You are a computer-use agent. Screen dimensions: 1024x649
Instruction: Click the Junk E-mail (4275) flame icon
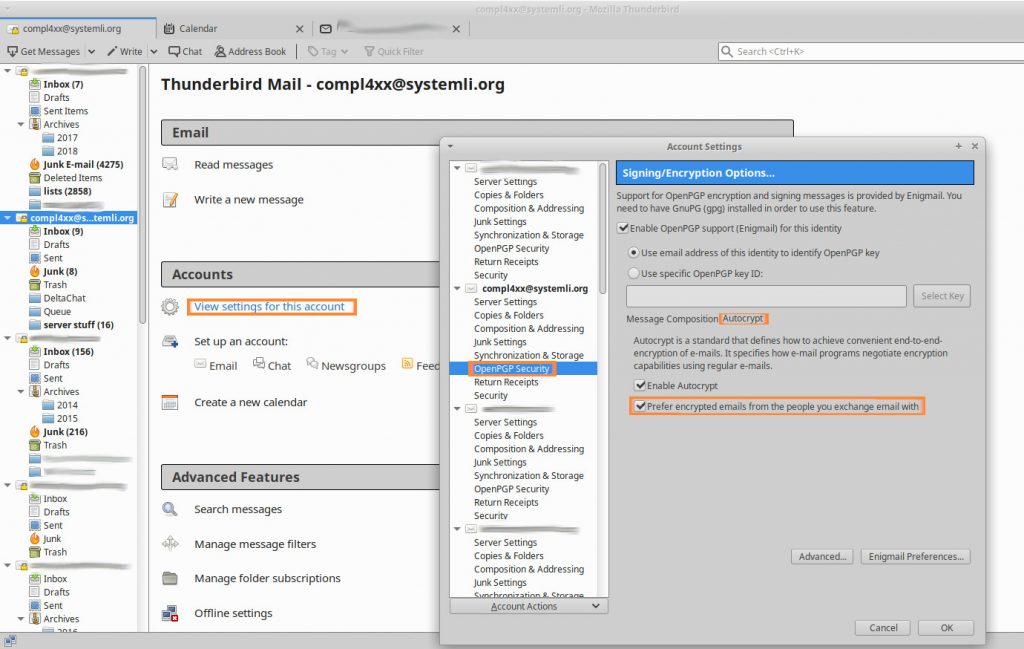tap(35, 164)
